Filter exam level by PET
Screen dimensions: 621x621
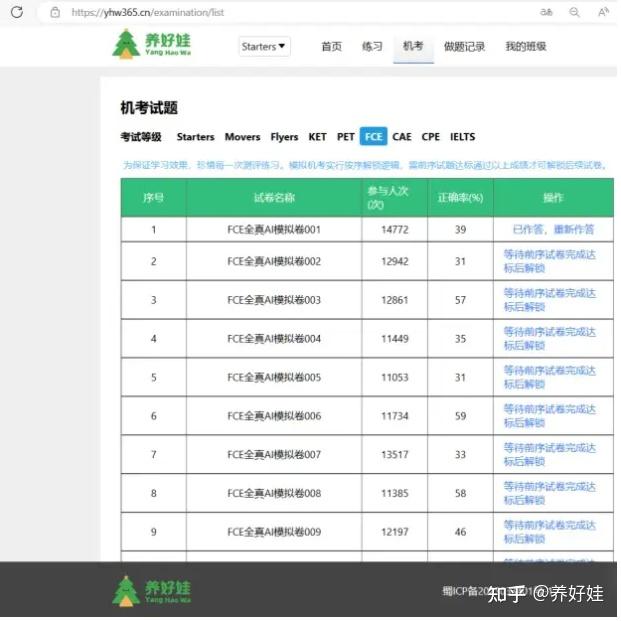[x=345, y=137]
